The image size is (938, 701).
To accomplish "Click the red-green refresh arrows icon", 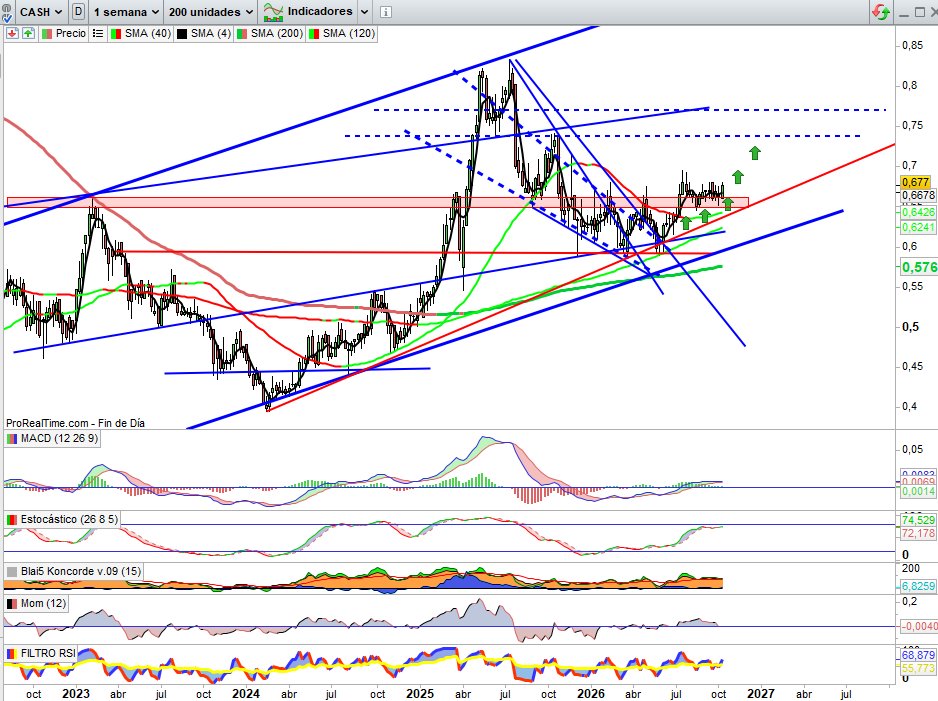I will [881, 11].
